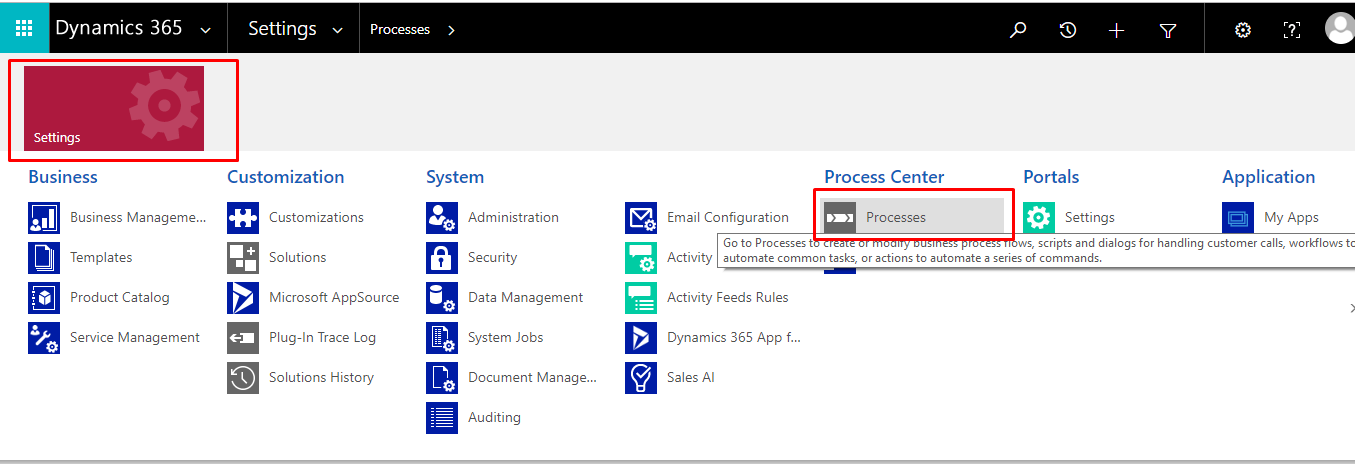Open Solutions History link
The image size is (1355, 464).
coord(321,377)
